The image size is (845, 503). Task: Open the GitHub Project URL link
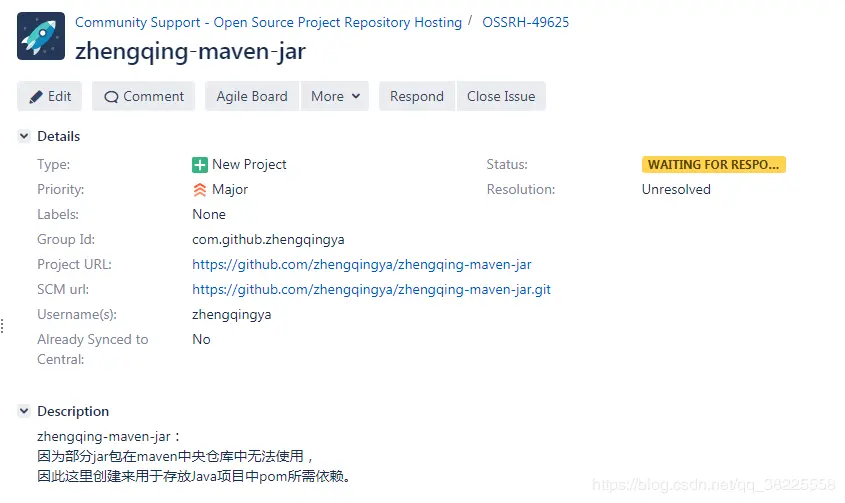[x=362, y=264]
